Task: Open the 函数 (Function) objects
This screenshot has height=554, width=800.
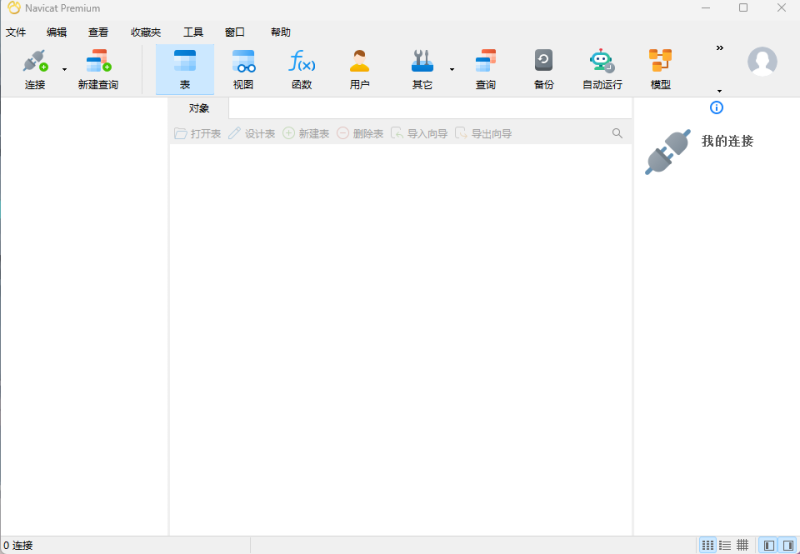Action: (302, 68)
